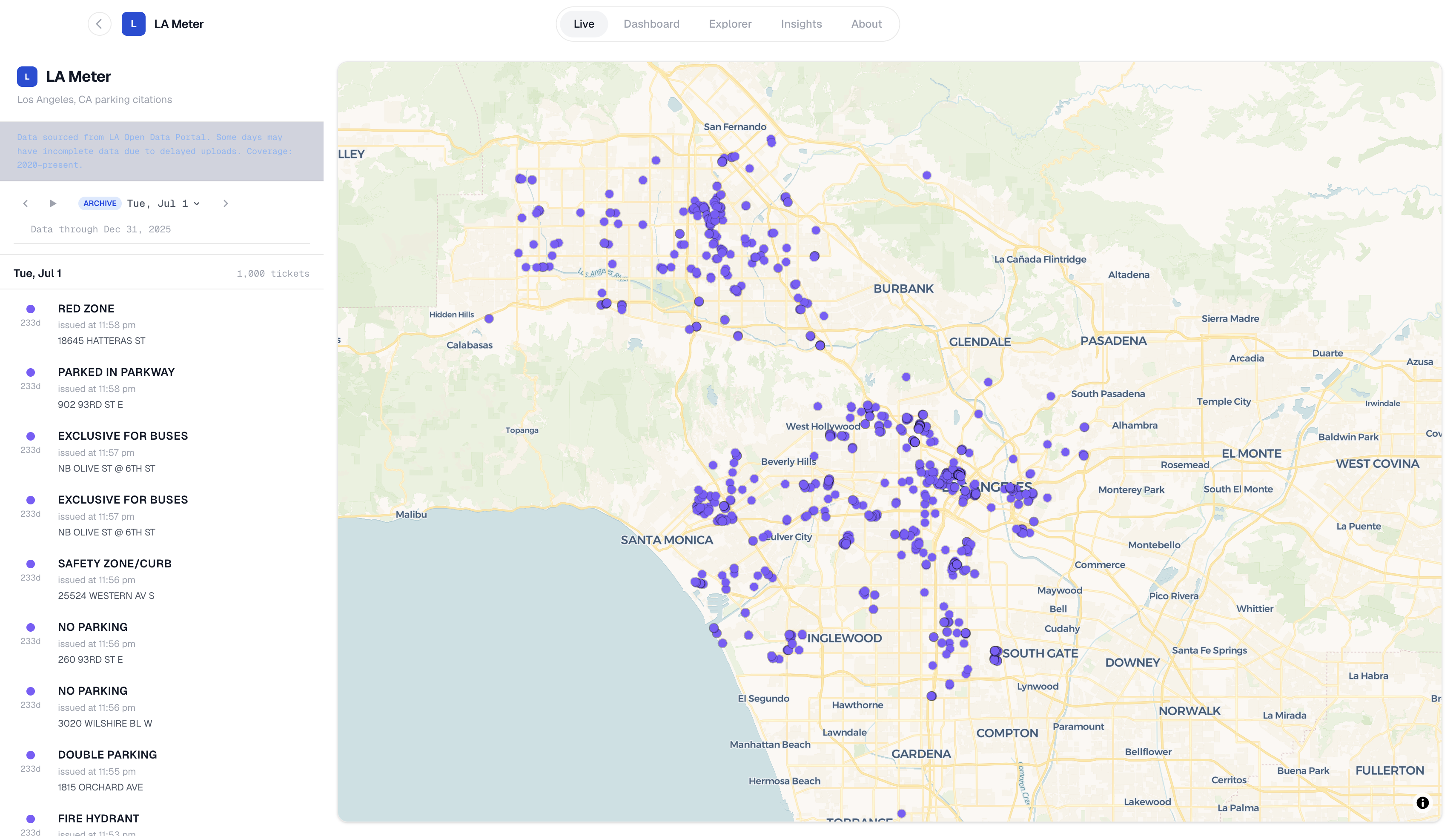The height and width of the screenshot is (836, 1456).
Task: Toggle the ARCHIVE mode badge
Action: tap(99, 203)
